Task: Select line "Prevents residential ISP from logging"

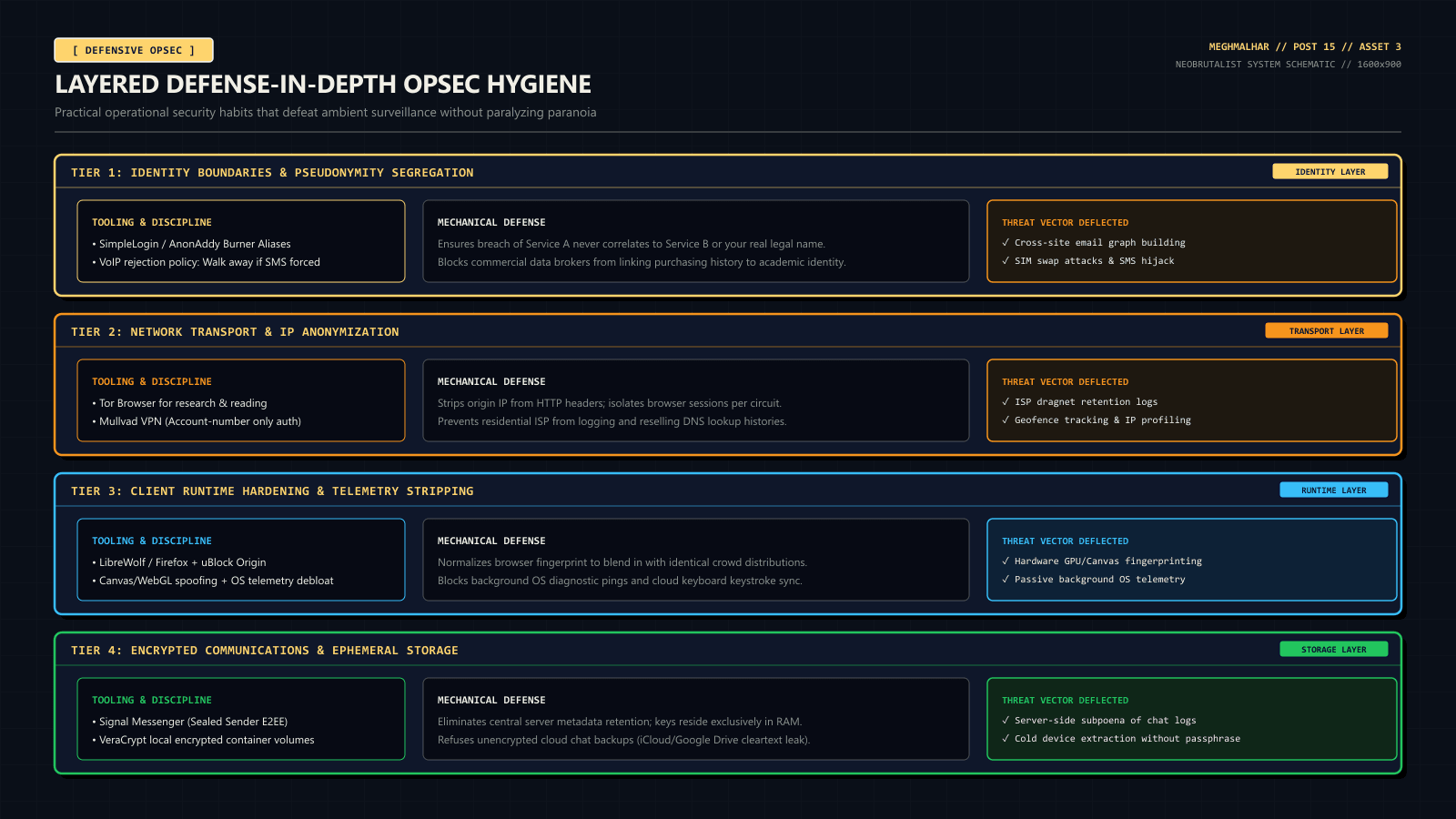Action: tap(612, 421)
